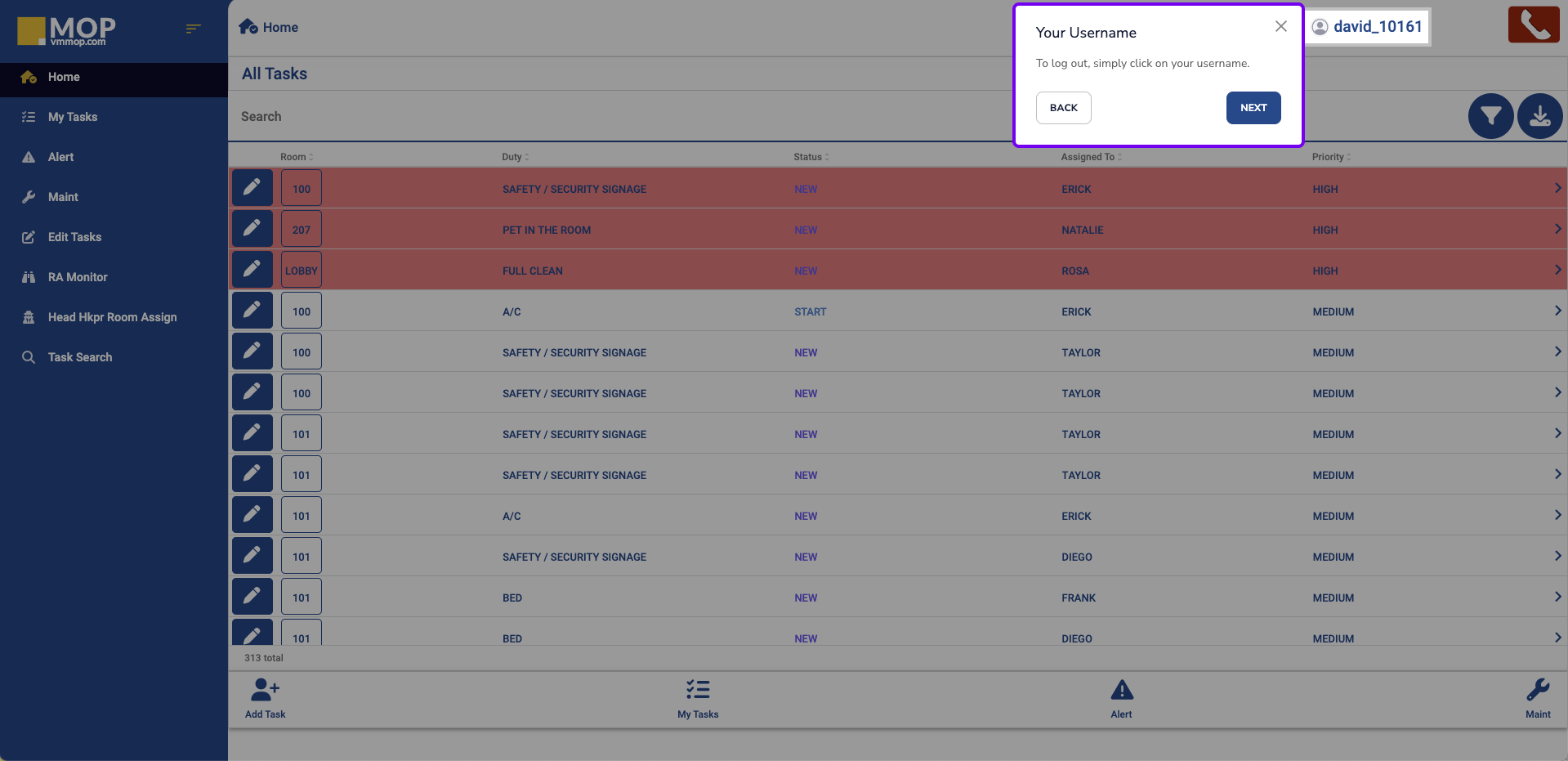
Task: Click the download tasks icon
Action: click(1539, 116)
